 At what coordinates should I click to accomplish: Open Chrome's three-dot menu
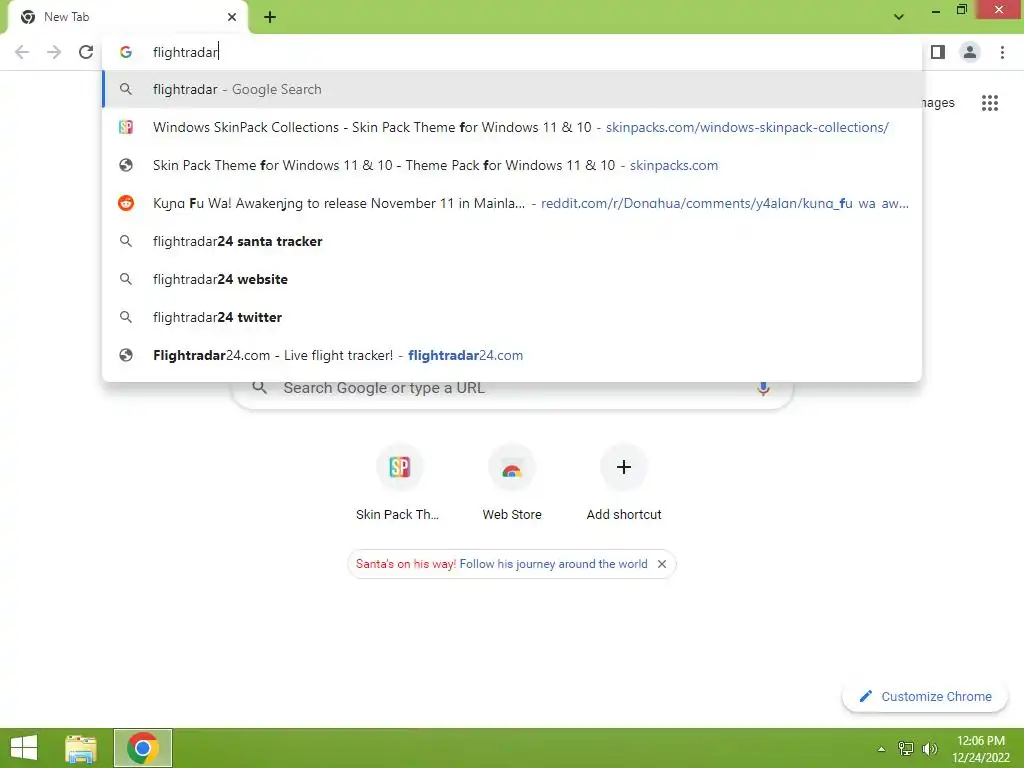[x=1002, y=52]
